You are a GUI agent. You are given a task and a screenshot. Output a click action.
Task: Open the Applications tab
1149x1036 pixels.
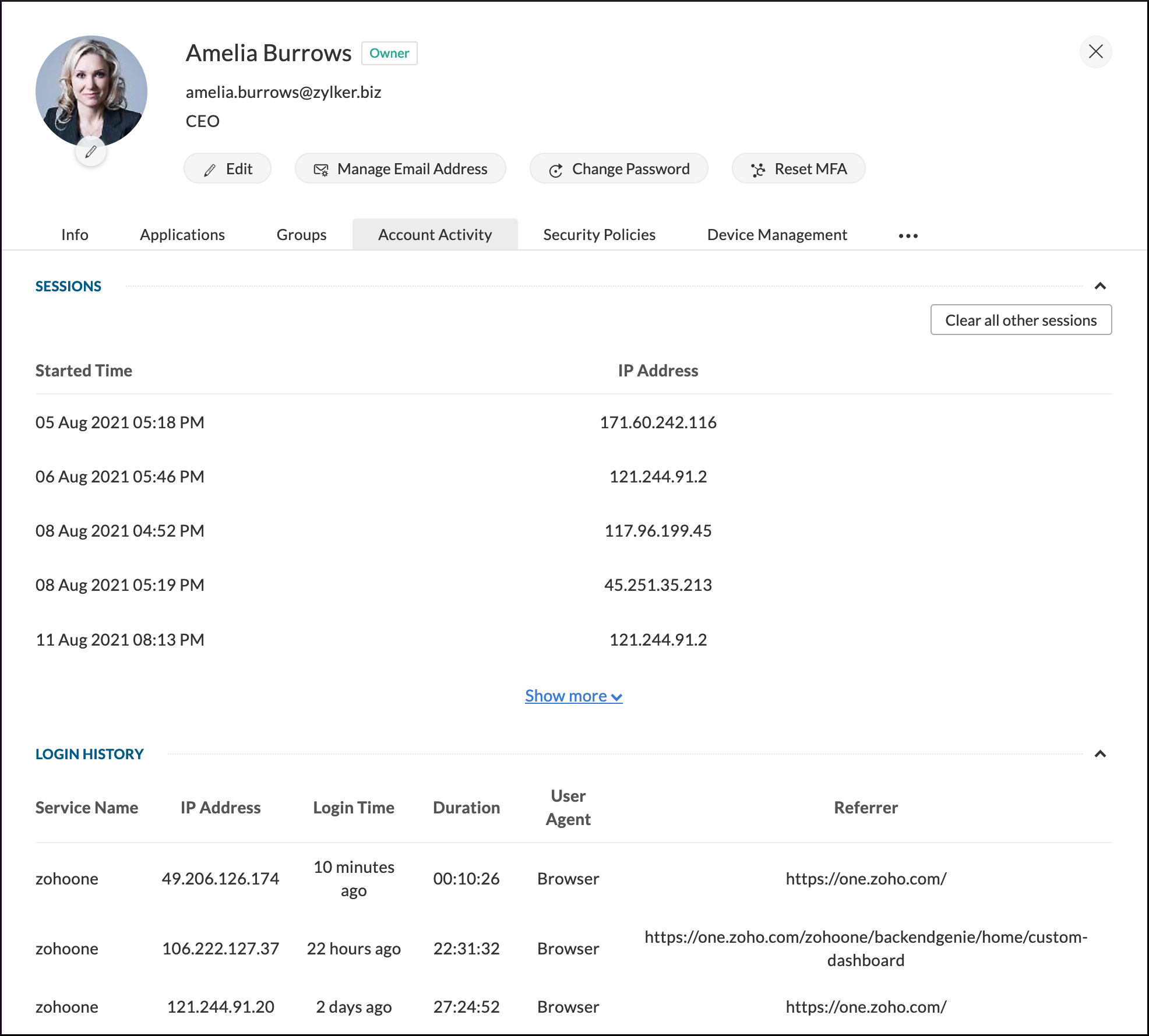(x=182, y=235)
